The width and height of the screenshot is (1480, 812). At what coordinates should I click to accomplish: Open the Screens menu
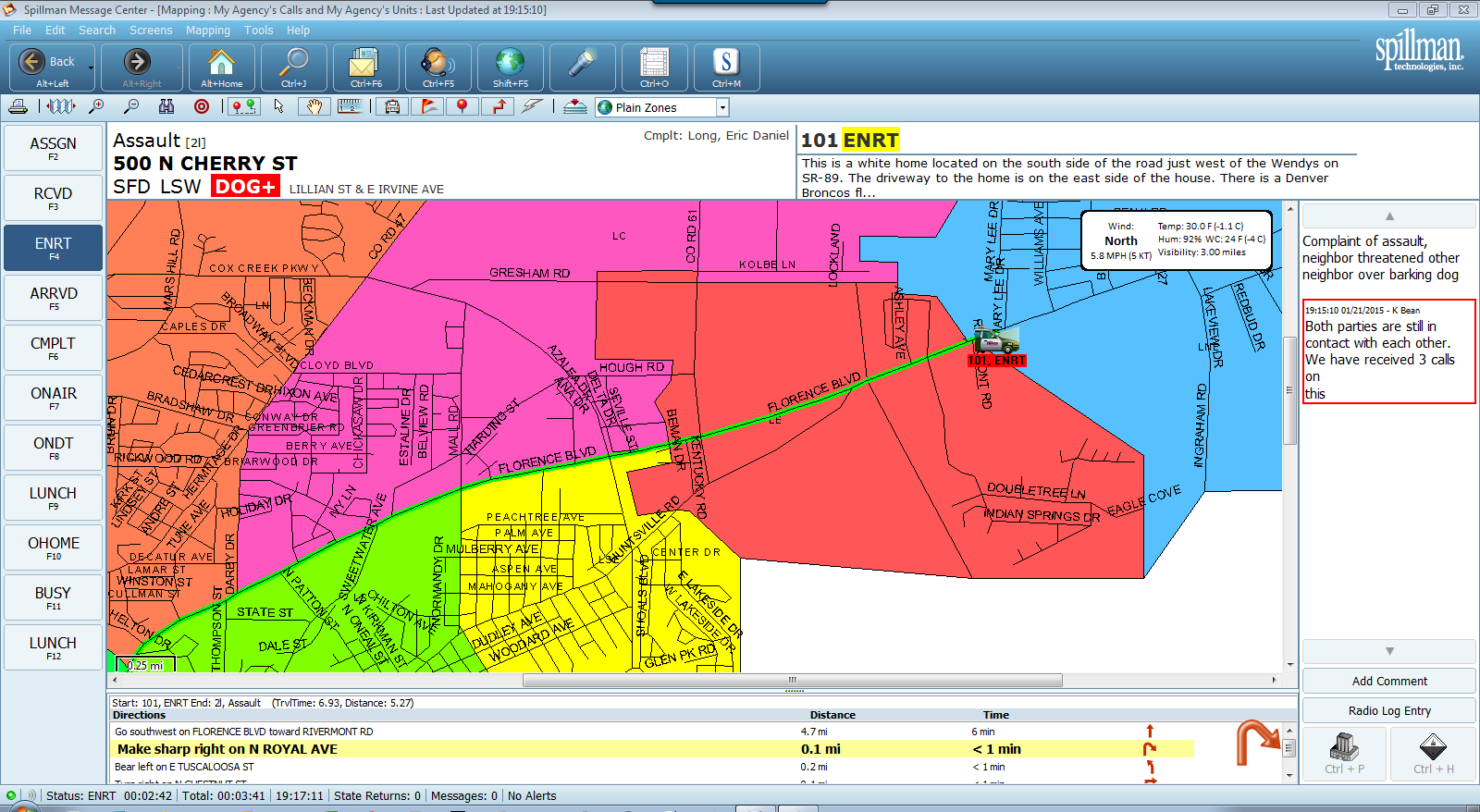[151, 31]
